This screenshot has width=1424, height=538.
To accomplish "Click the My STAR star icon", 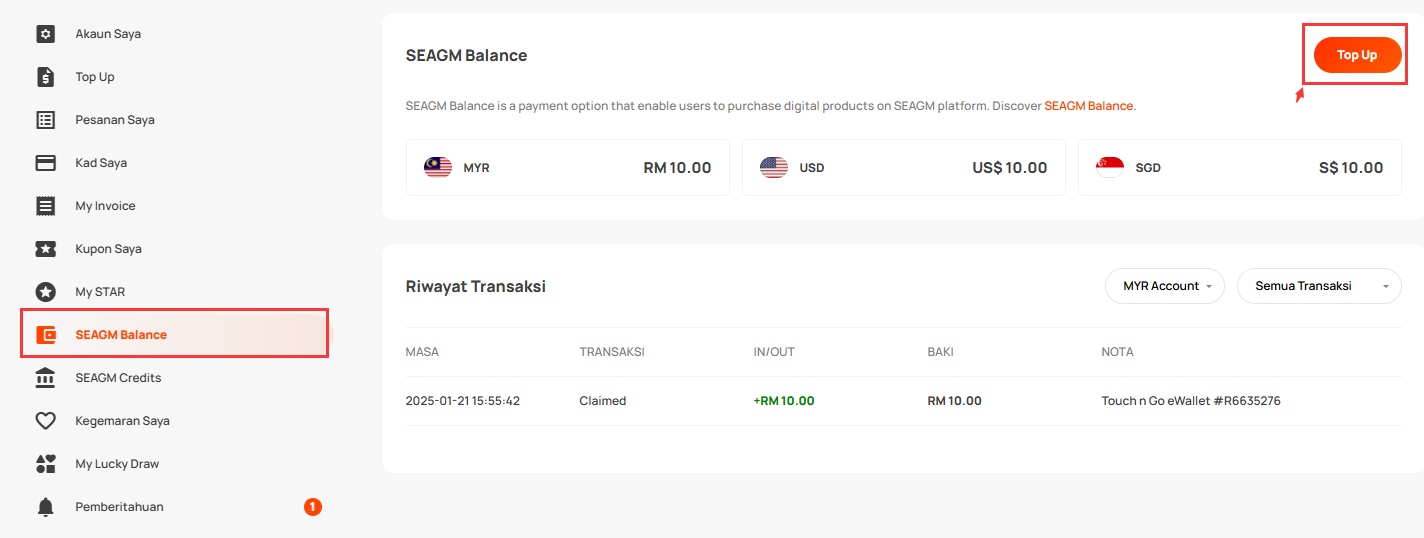I will [x=45, y=292].
